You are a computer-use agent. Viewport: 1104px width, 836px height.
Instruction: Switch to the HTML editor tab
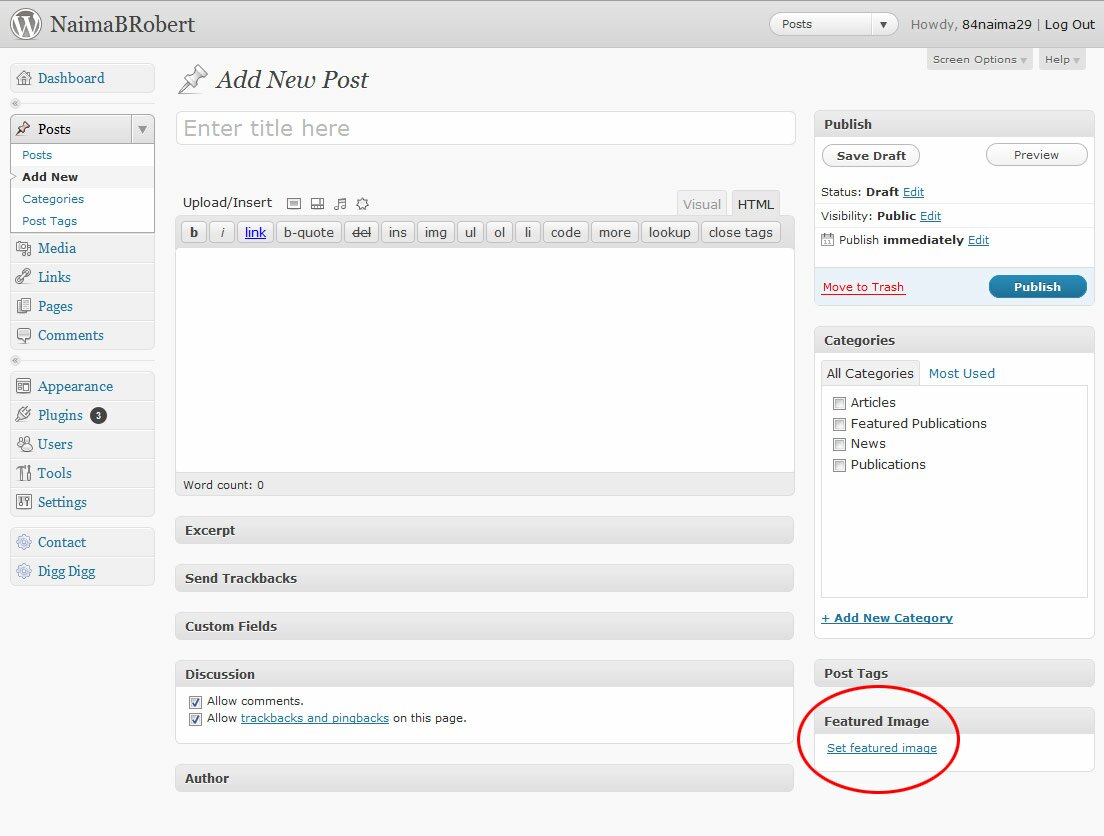pos(755,204)
